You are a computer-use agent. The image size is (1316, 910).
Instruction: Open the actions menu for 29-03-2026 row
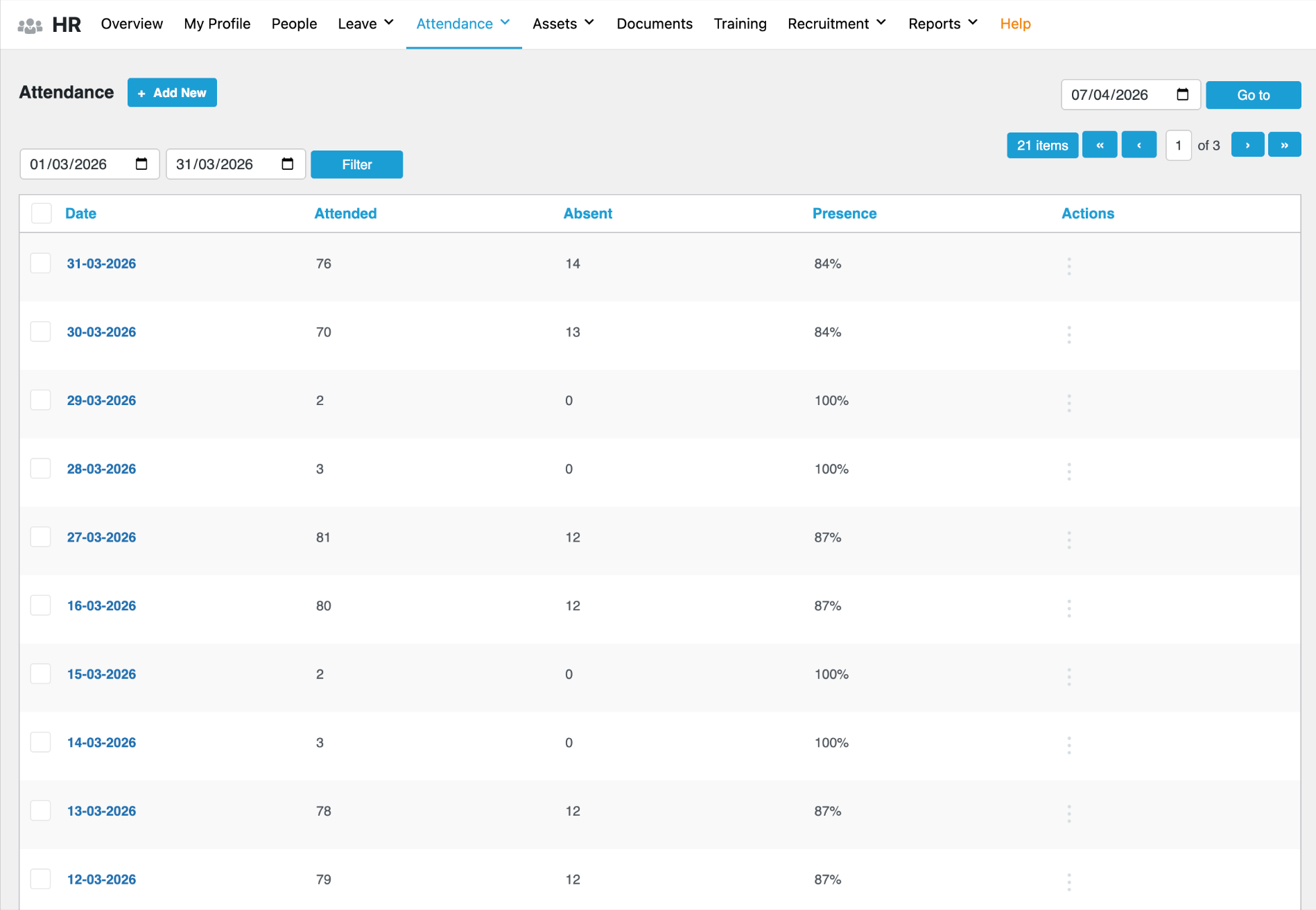coord(1068,403)
